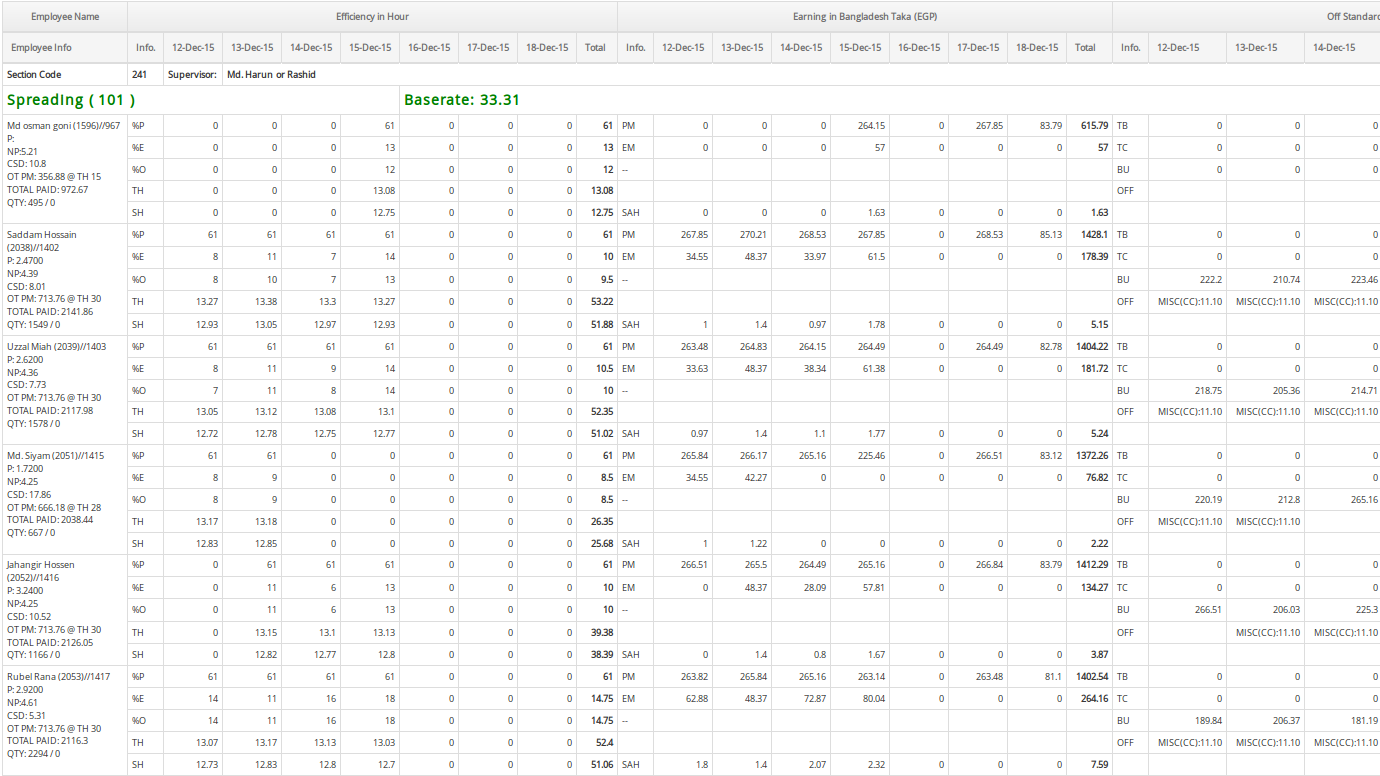Click earning total 1428.1
The width and height of the screenshot is (1380, 776).
pyautogui.click(x=1094, y=235)
